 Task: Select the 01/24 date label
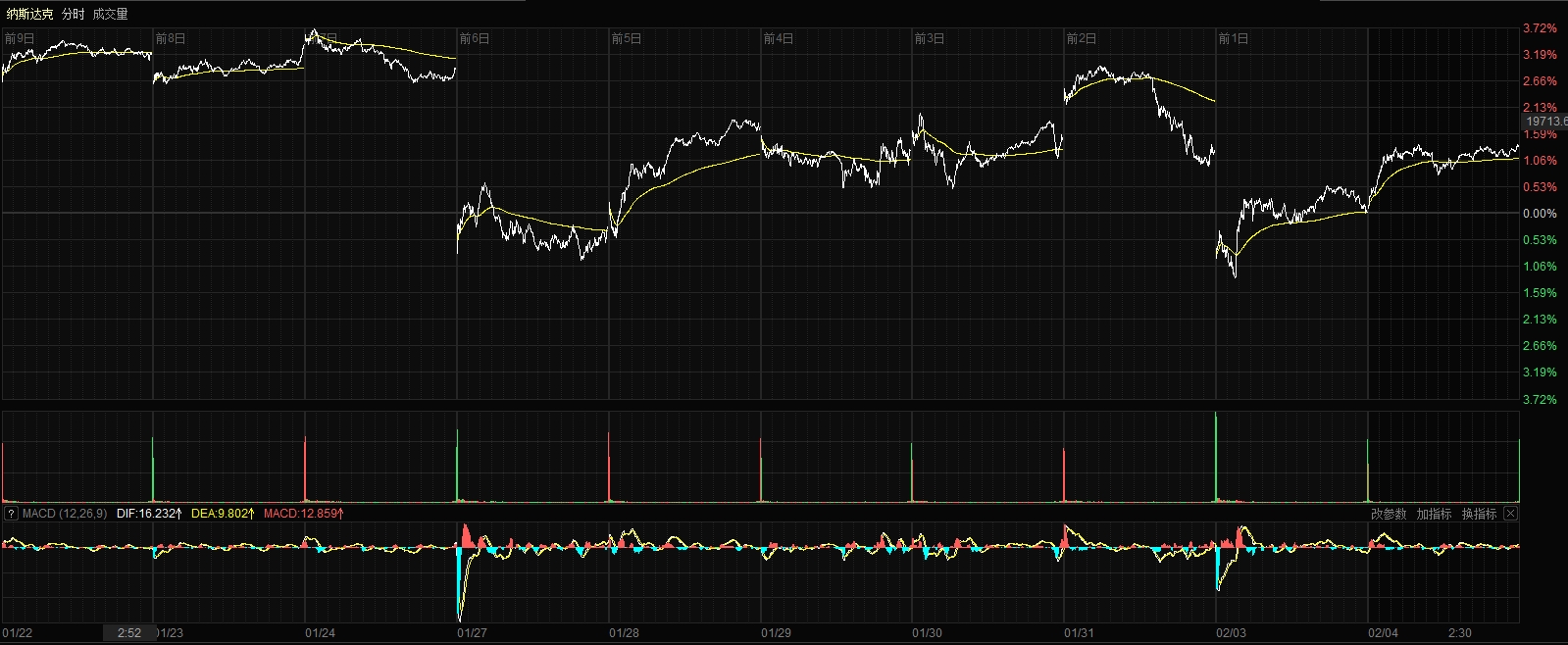point(321,633)
